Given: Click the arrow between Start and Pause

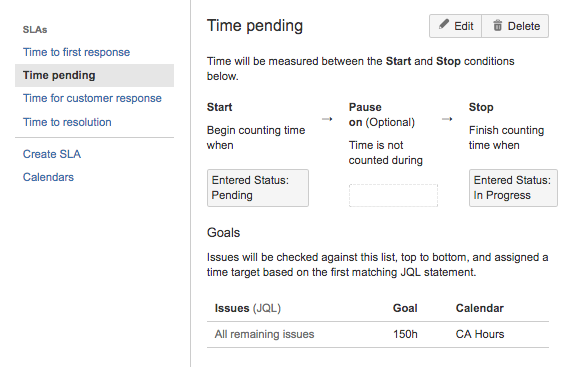Looking at the screenshot, I should [x=327, y=119].
